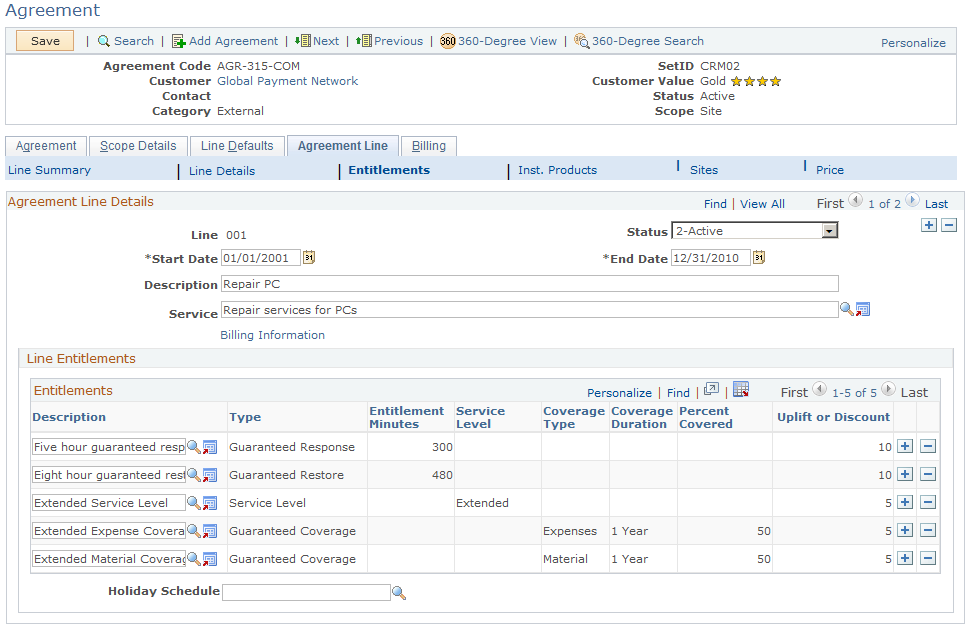This screenshot has width=970, height=630.
Task: Lookup icon for Extended Service Level
Action: [194, 503]
